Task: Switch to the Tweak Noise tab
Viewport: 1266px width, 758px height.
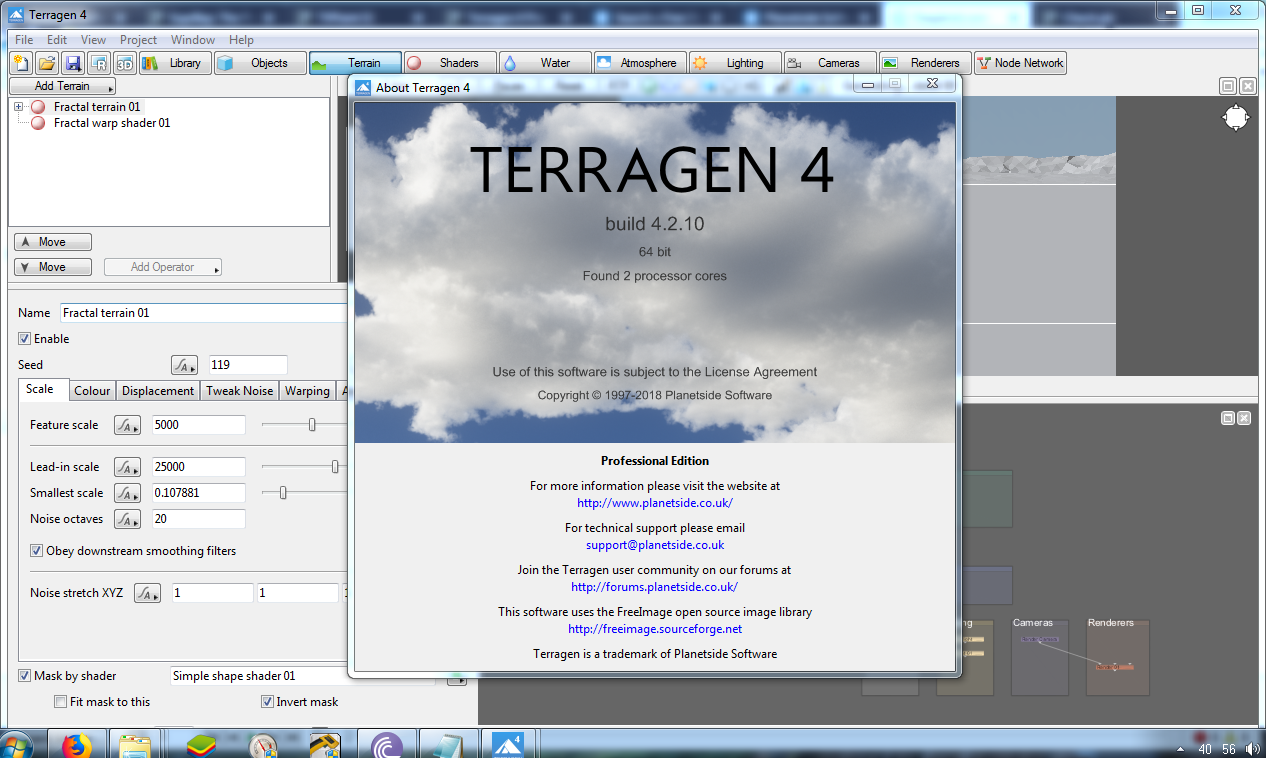Action: (x=239, y=391)
